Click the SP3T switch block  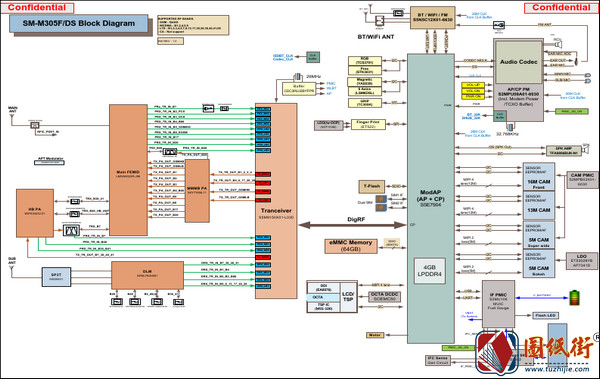pos(56,277)
